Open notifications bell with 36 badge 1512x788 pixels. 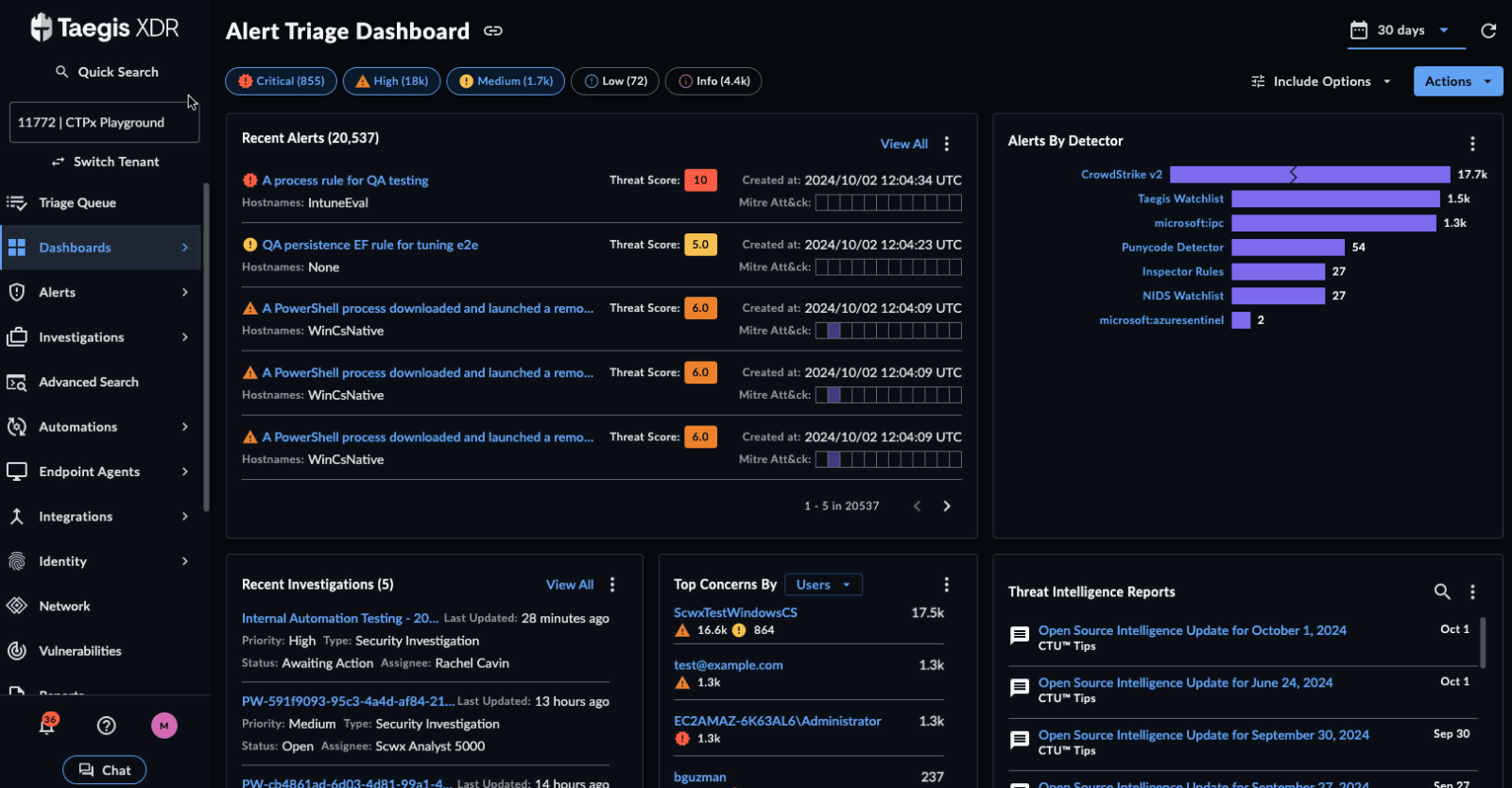tap(47, 725)
